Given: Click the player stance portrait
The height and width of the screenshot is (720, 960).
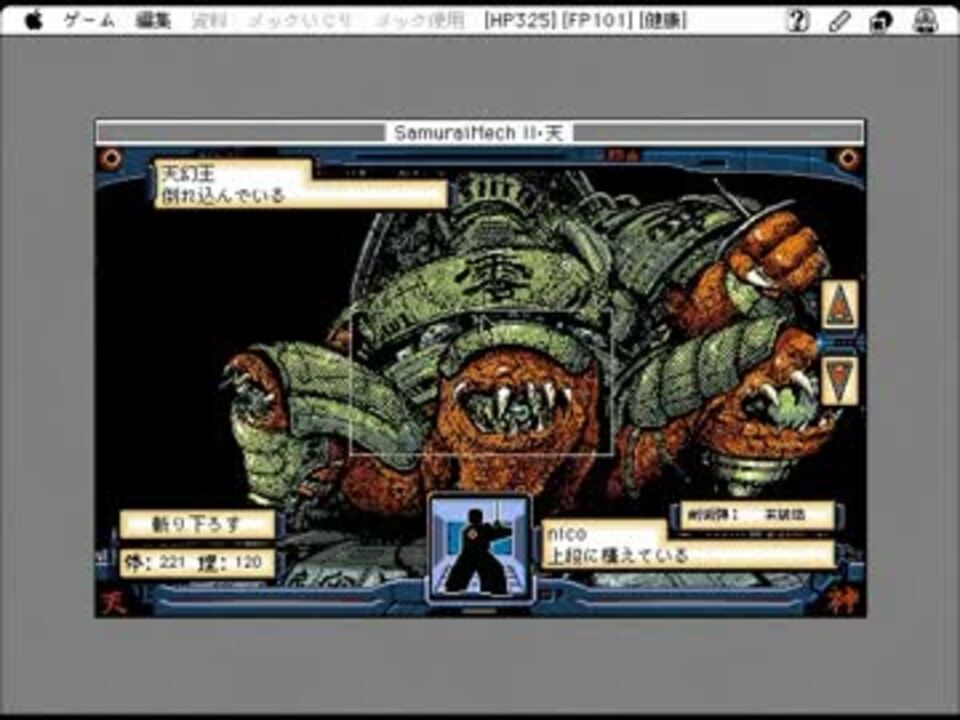Looking at the screenshot, I should tap(479, 547).
